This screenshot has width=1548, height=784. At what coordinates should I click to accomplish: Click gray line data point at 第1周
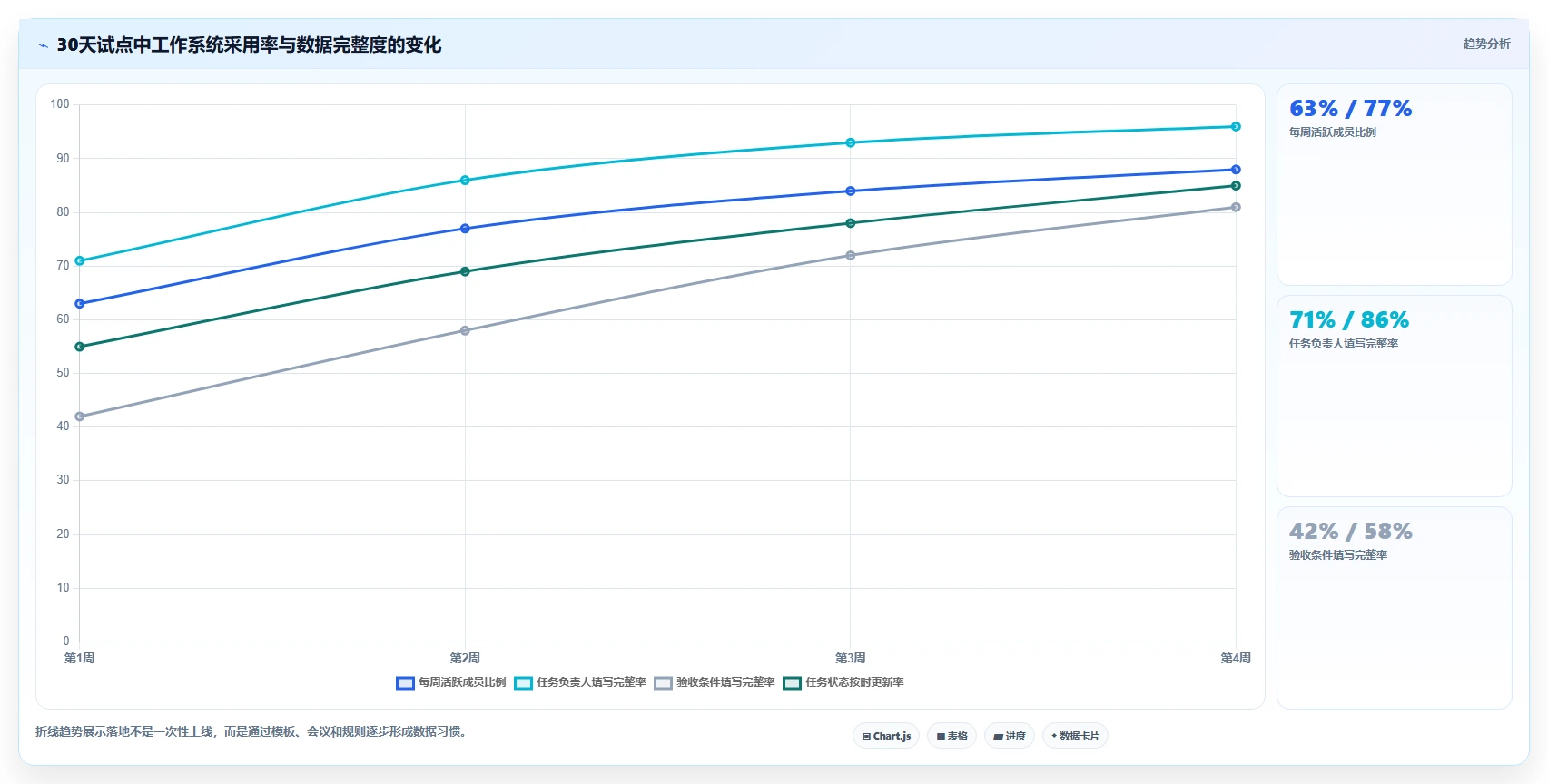pyautogui.click(x=80, y=416)
